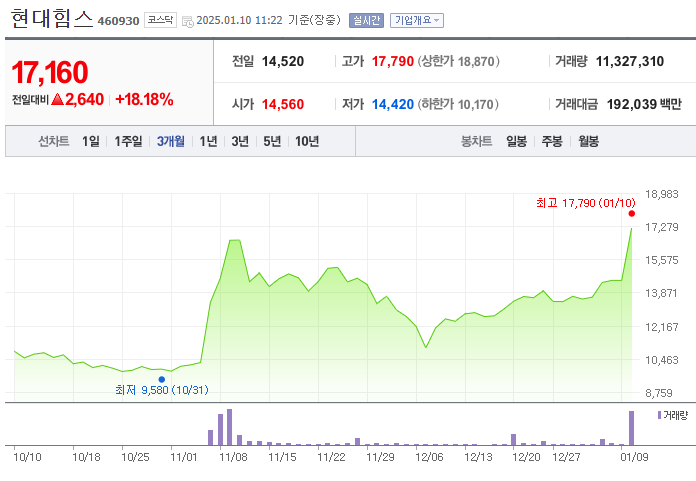Click the red highest-price dot on chart
The height and width of the screenshot is (481, 696).
632,213
